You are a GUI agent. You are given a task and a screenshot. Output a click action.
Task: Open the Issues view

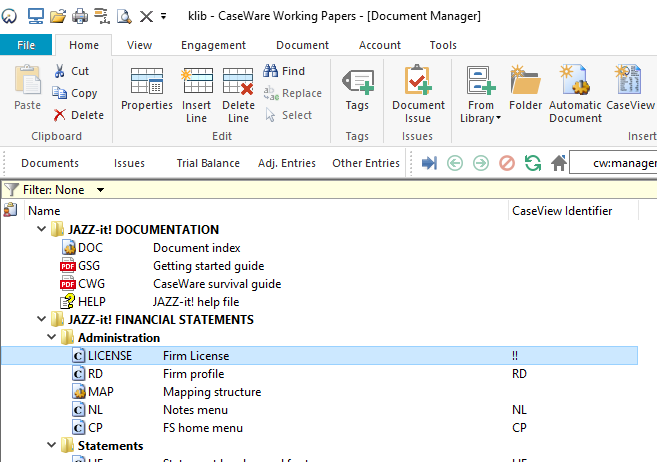click(x=129, y=163)
